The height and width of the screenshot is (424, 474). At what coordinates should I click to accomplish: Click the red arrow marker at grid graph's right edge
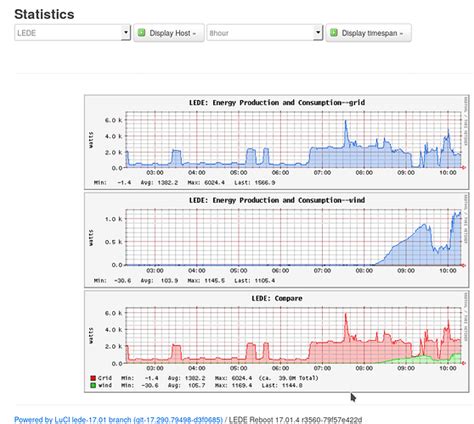point(463,167)
